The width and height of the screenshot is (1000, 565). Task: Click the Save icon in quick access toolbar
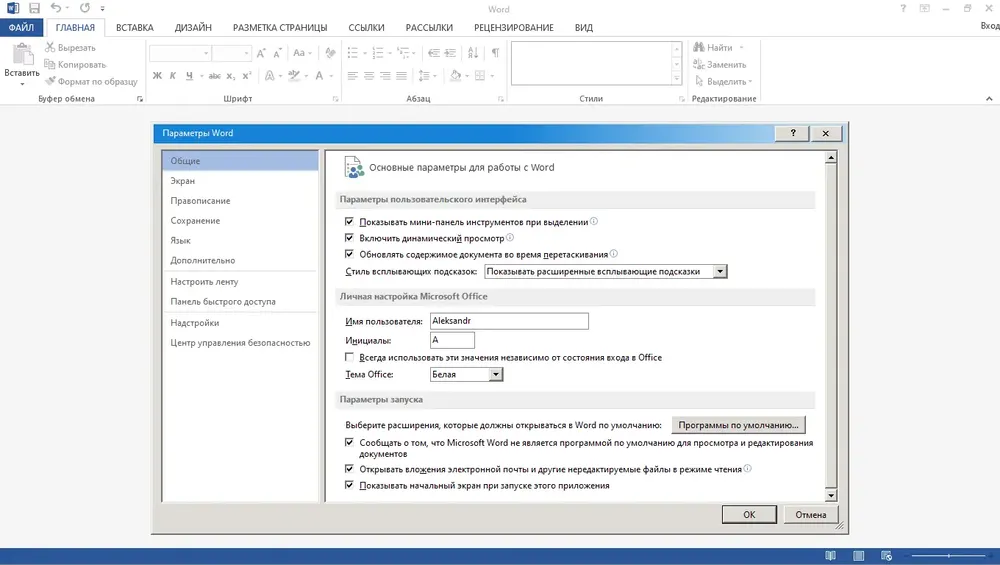[x=34, y=8]
